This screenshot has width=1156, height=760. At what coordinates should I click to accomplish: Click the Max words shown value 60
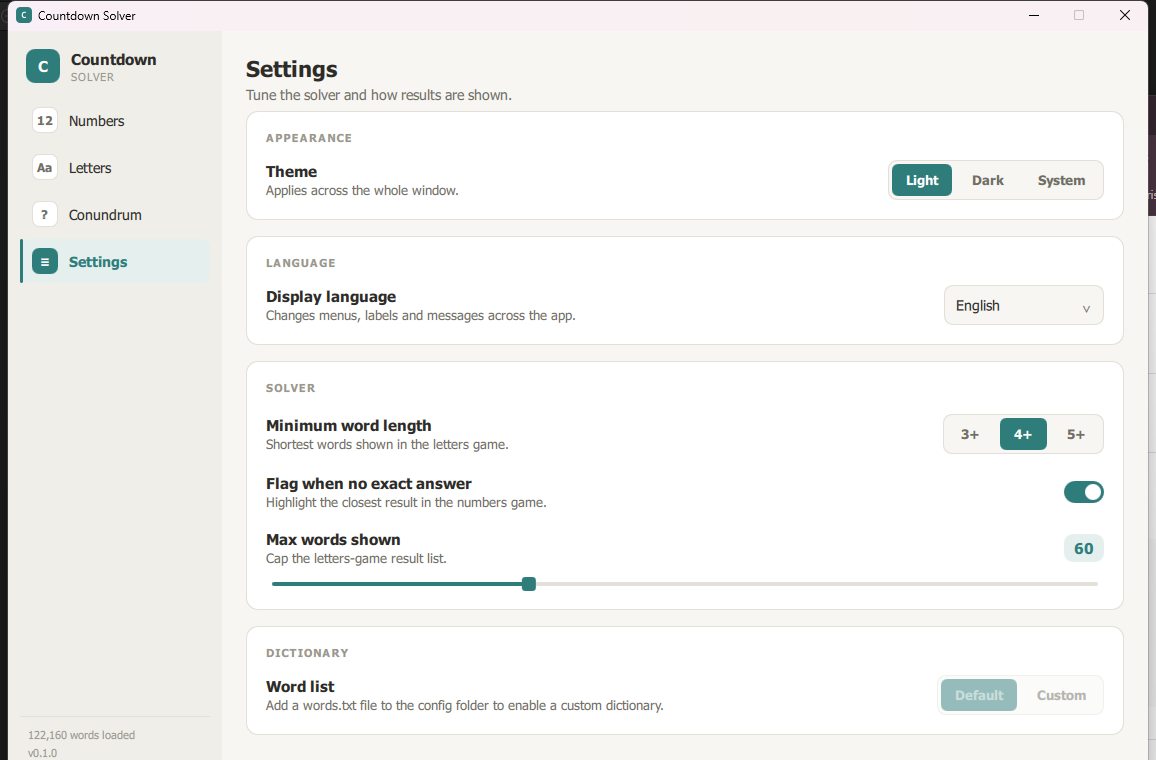pos(1083,548)
